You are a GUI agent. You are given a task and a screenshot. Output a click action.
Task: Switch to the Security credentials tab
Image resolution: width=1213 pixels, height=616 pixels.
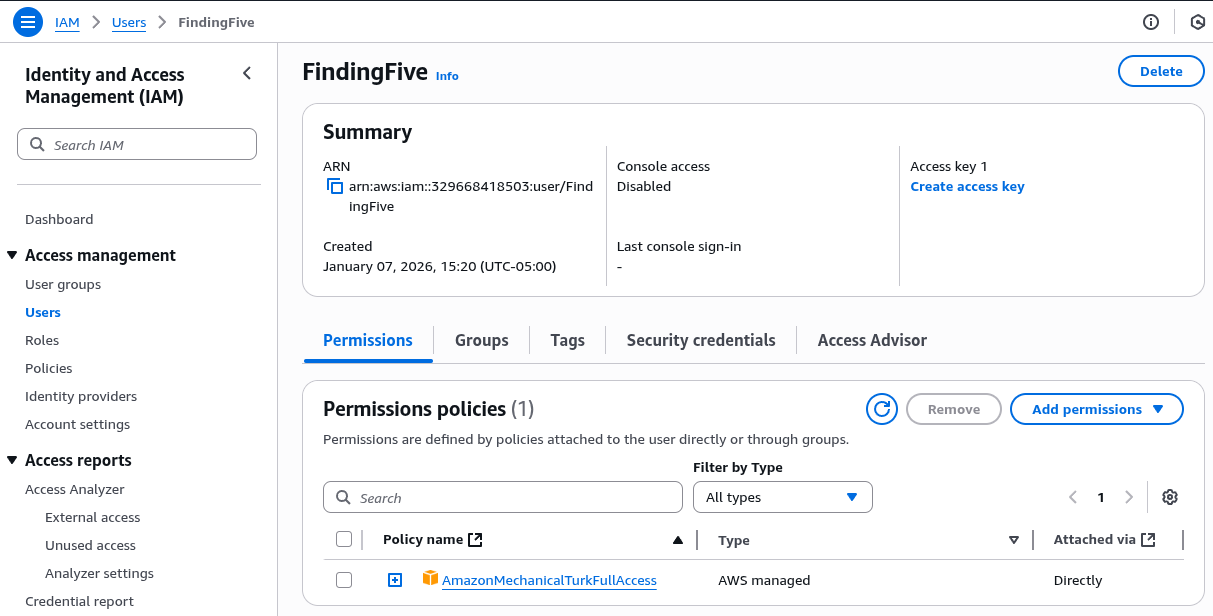[700, 340]
